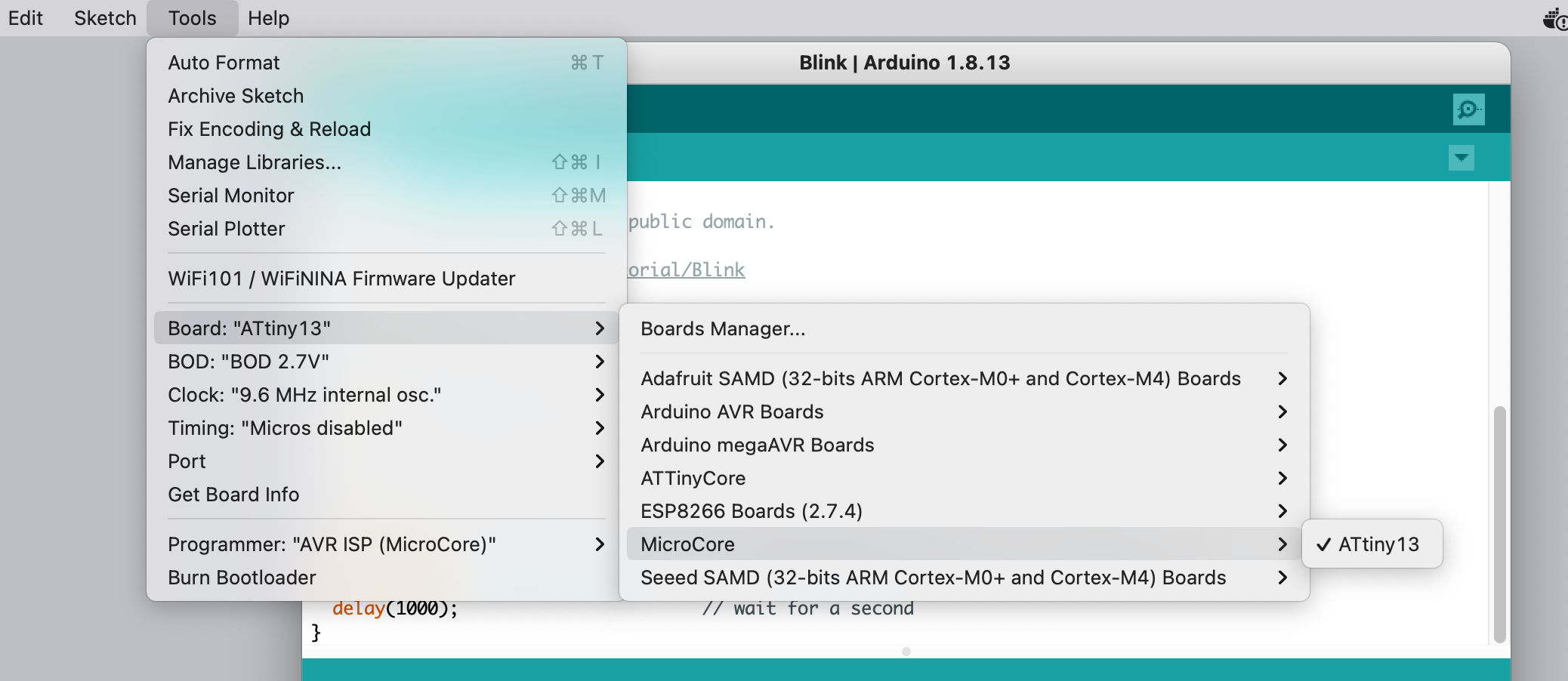Expand Arduino megaAVR Boards submenu
1568x681 pixels.
(x=965, y=445)
